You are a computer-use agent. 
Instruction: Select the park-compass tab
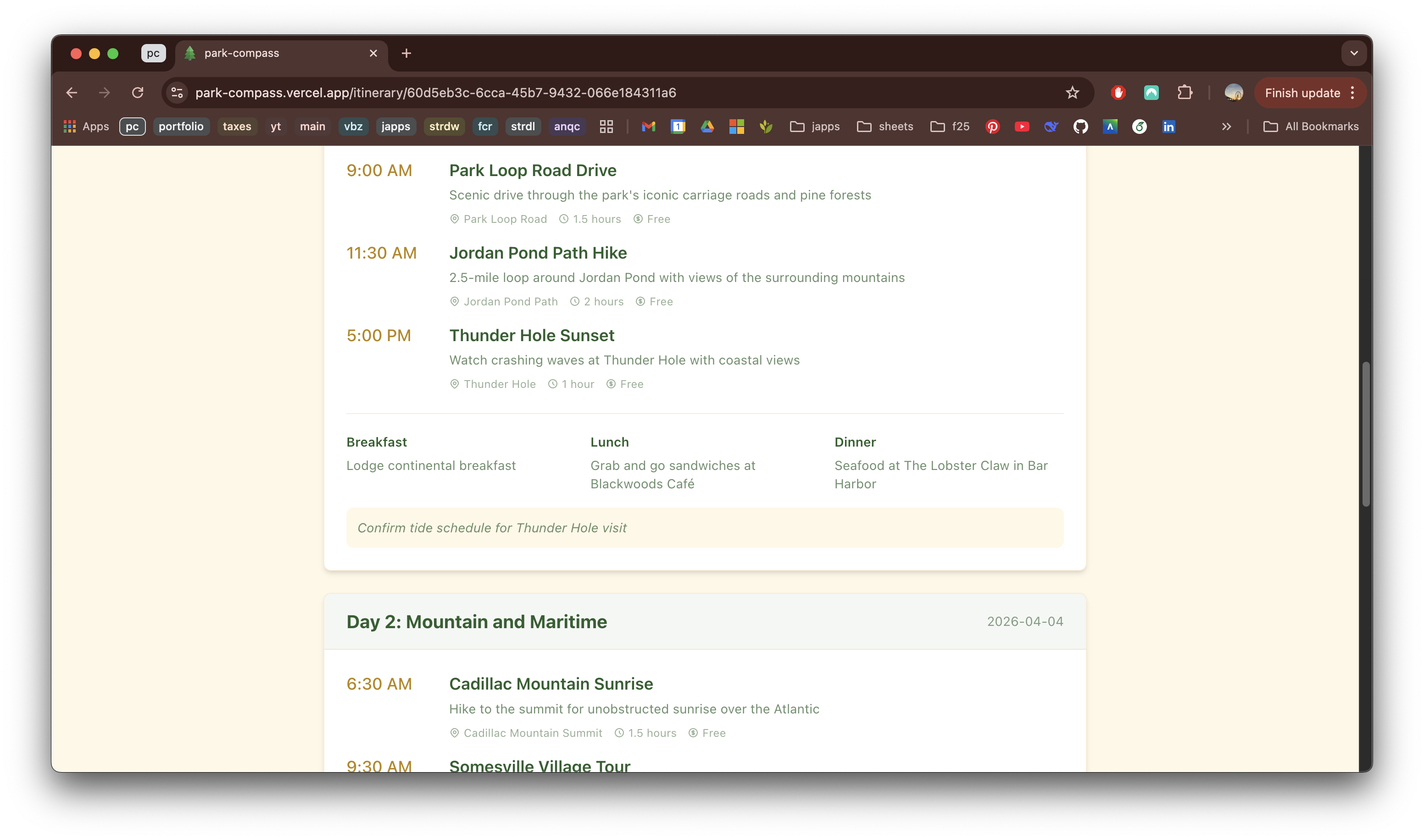coord(281,53)
